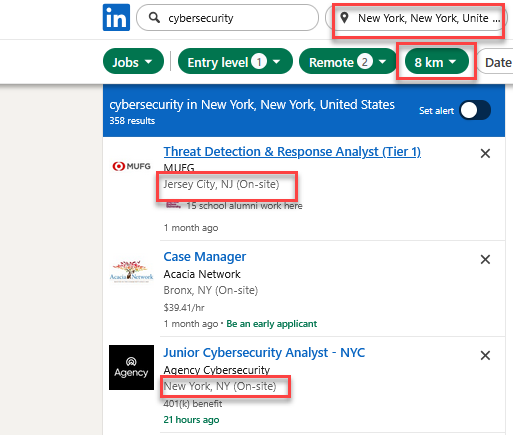
Task: Click 15 school alumni work here
Action: pos(244,206)
